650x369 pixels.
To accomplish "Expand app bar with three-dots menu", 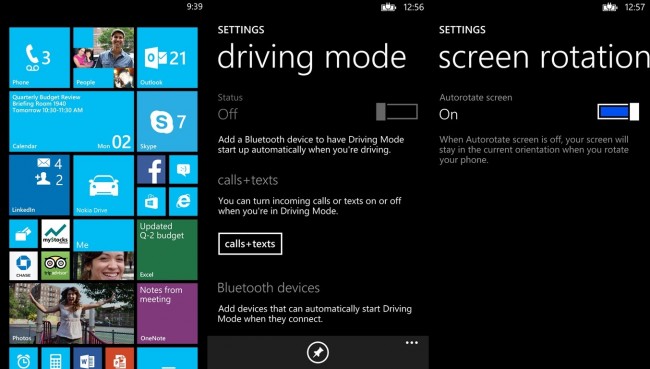I will (412, 343).
